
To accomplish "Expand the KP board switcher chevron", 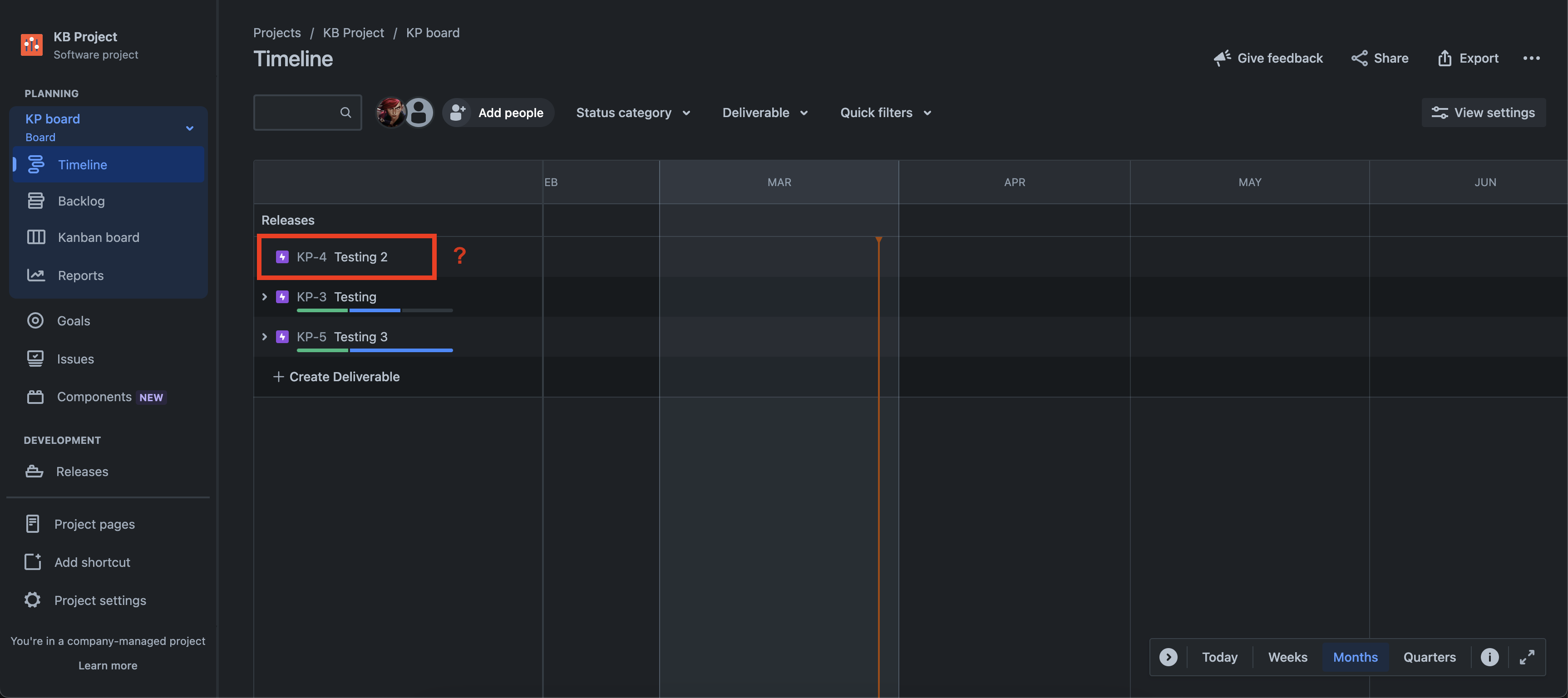I will [189, 128].
